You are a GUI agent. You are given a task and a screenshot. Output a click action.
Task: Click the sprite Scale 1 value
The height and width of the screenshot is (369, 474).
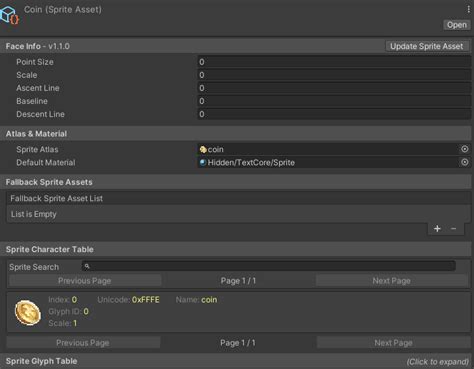(x=75, y=323)
